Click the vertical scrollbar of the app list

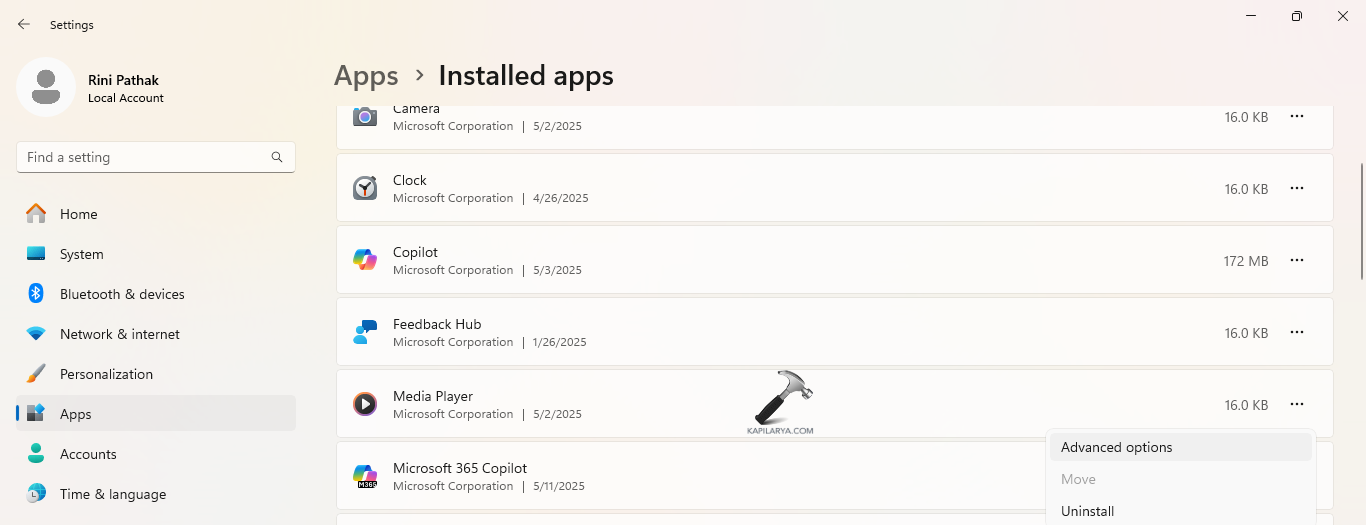pos(1361,222)
